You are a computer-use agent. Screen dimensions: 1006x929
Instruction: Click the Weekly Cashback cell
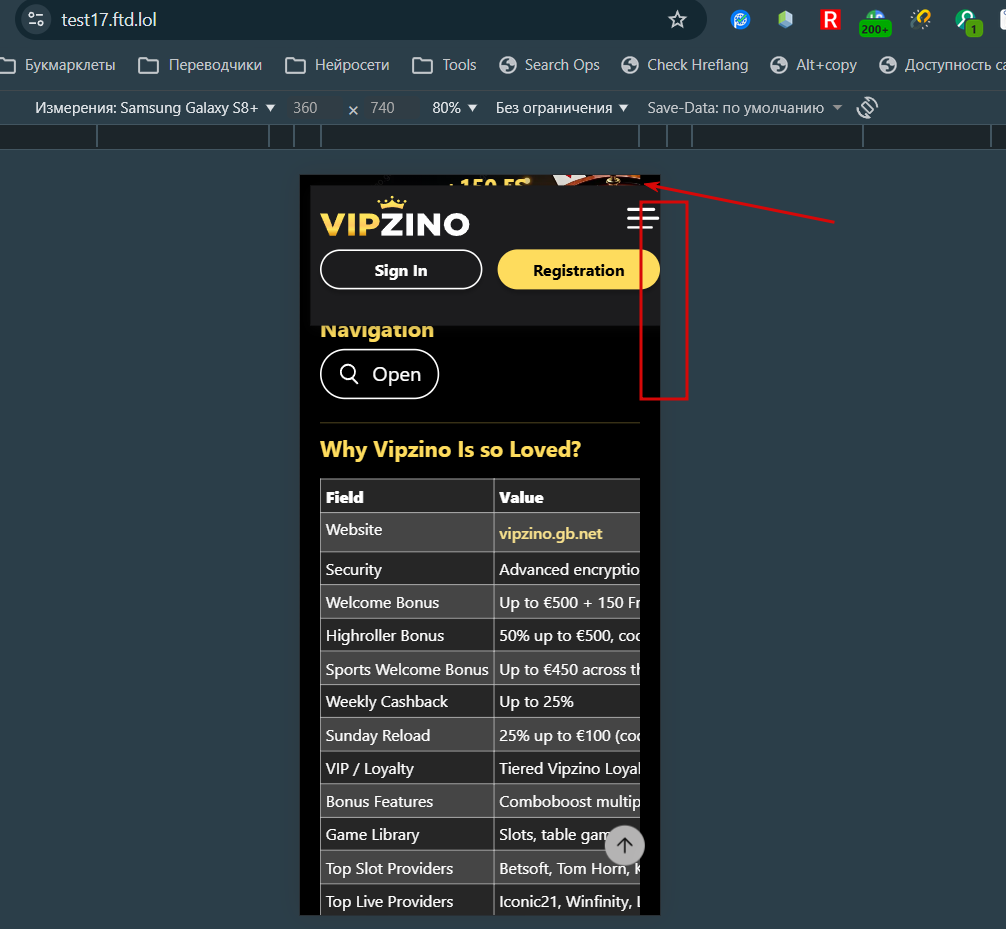tap(407, 701)
